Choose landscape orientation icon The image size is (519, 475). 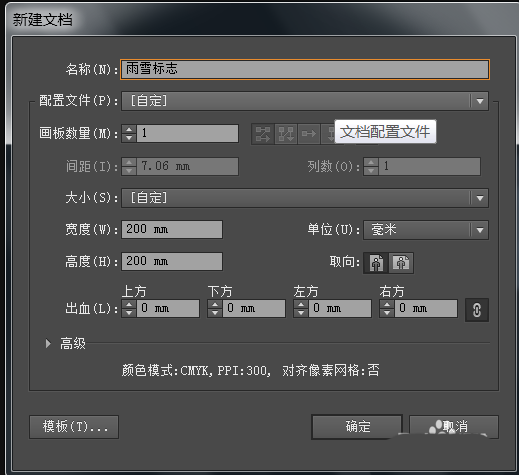click(401, 263)
